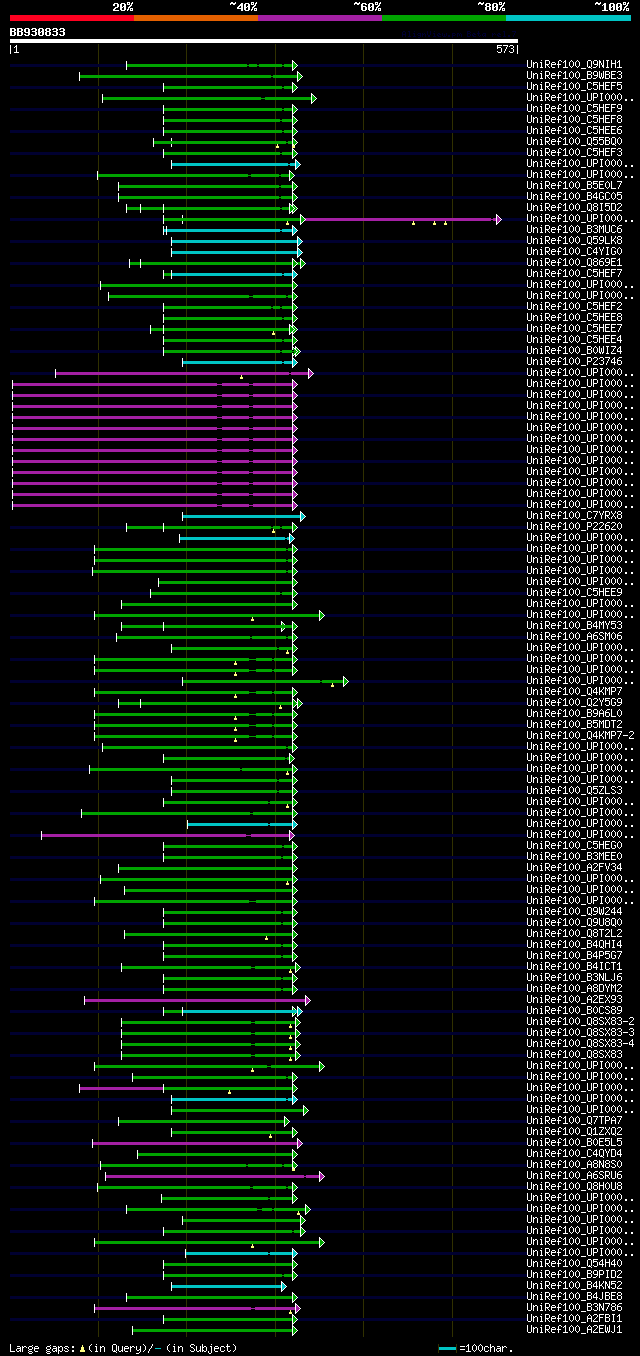Select the UniRef100_C5HEF7 label
The width and height of the screenshot is (640, 1356).
[x=572, y=274]
